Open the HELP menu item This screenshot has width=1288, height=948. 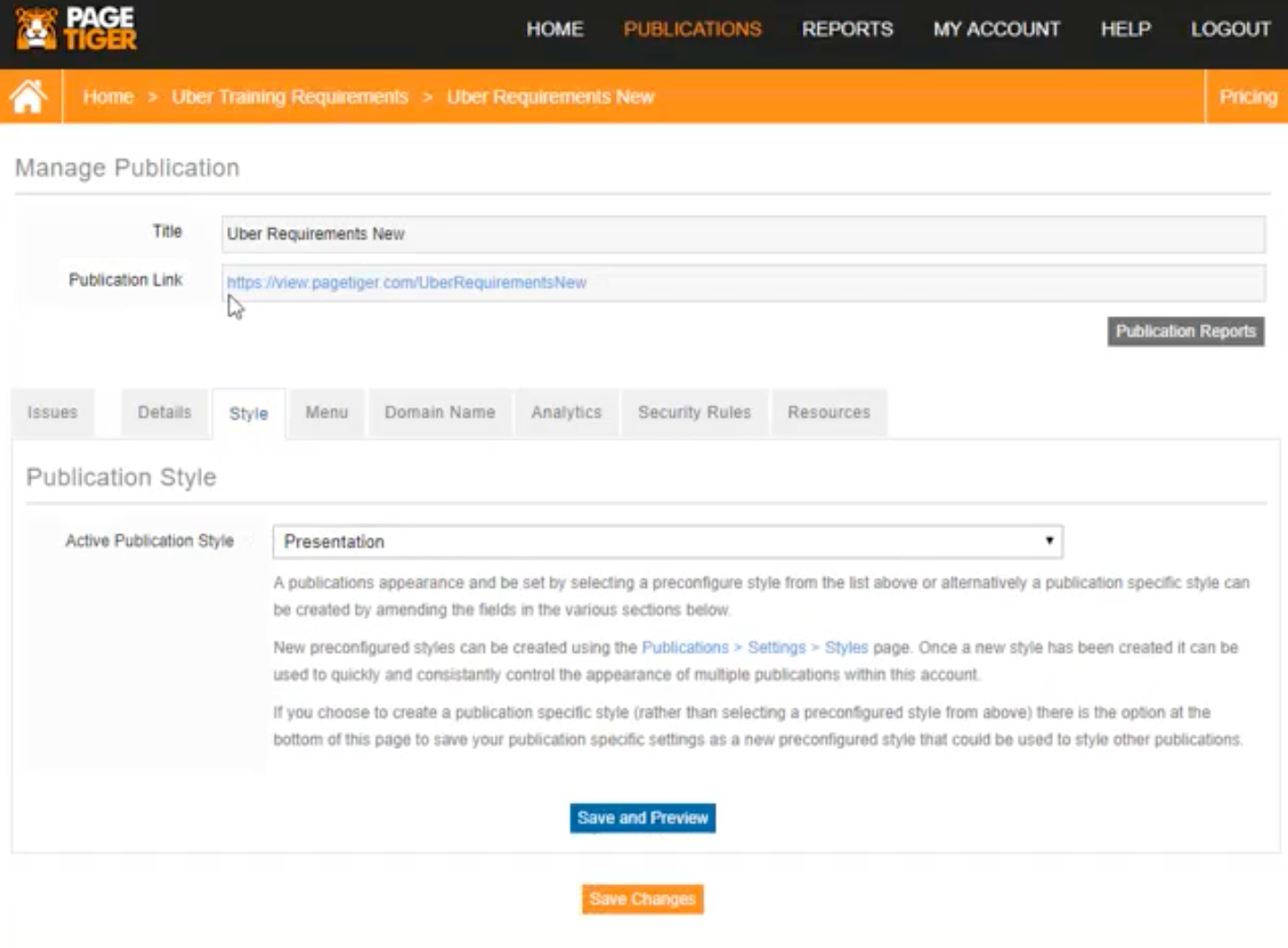[x=1126, y=29]
